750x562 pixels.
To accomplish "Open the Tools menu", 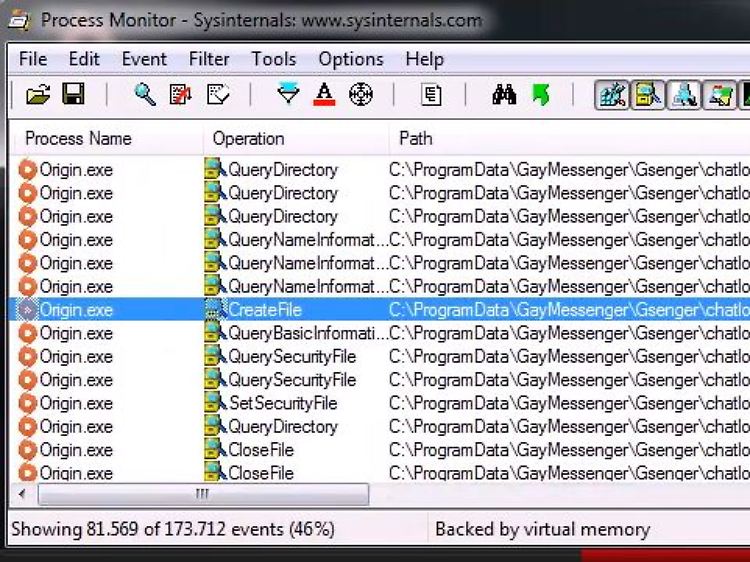I will (x=274, y=59).
